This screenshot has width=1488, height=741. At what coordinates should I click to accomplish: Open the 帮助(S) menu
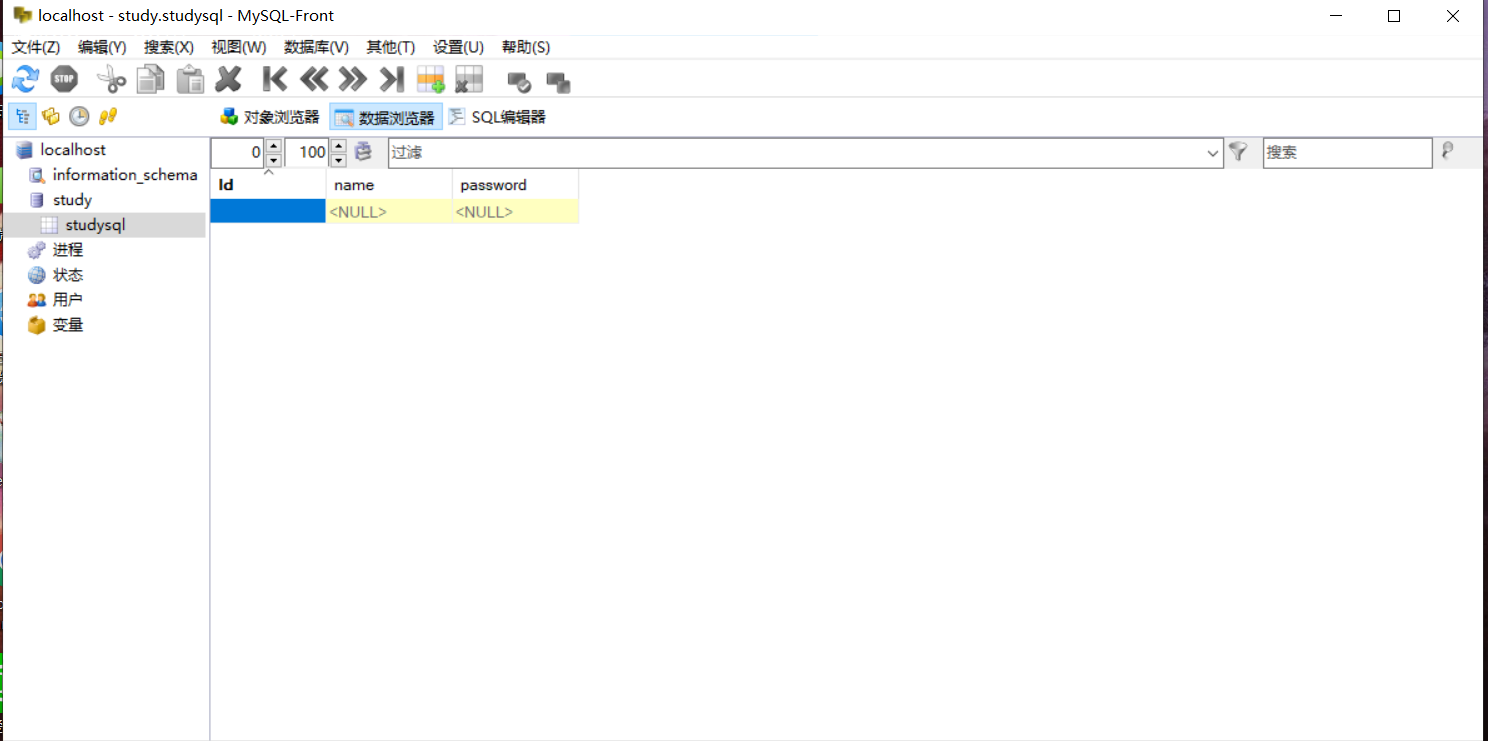[526, 47]
